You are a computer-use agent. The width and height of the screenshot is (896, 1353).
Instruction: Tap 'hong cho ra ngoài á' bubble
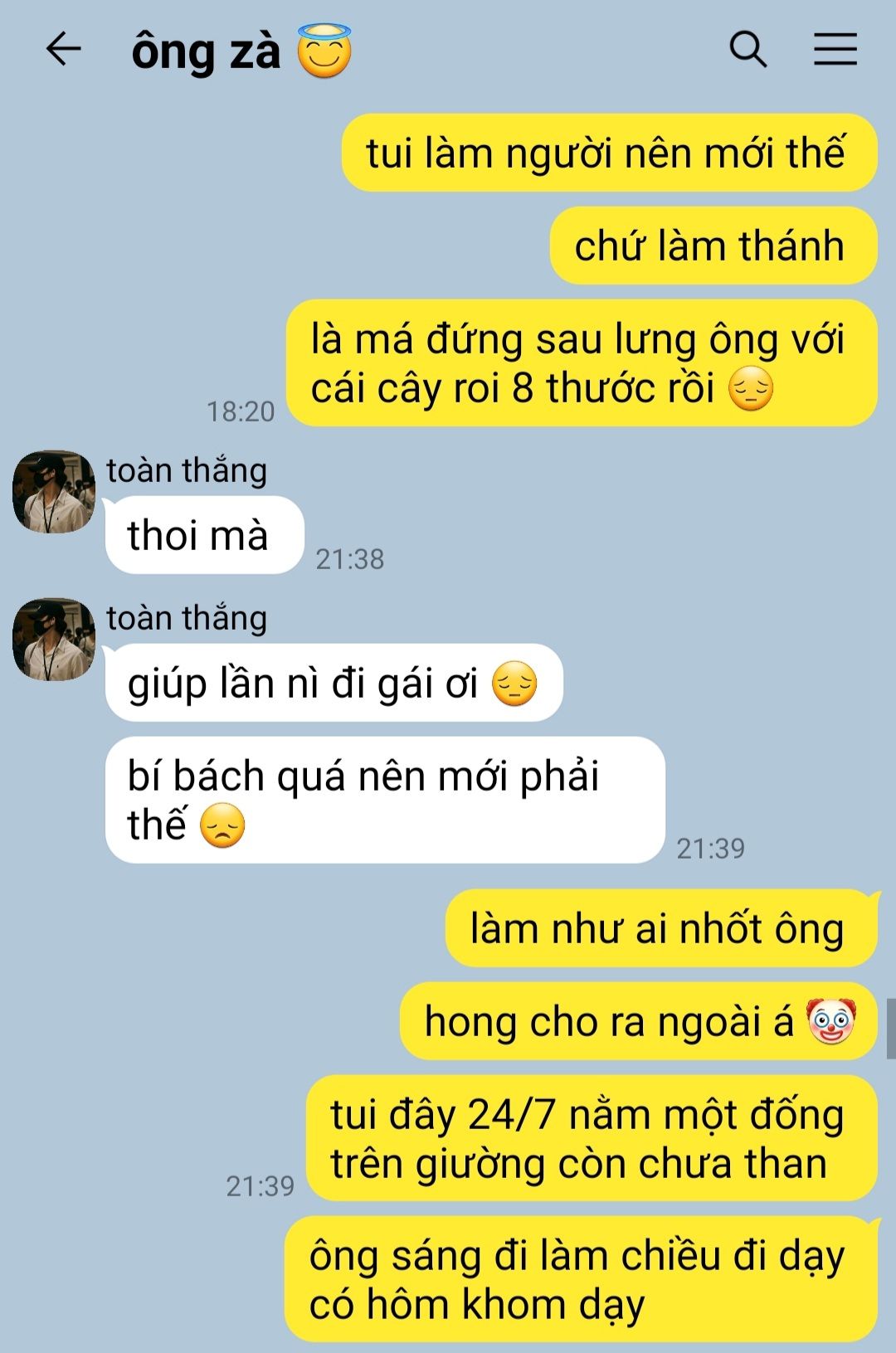tap(639, 1021)
